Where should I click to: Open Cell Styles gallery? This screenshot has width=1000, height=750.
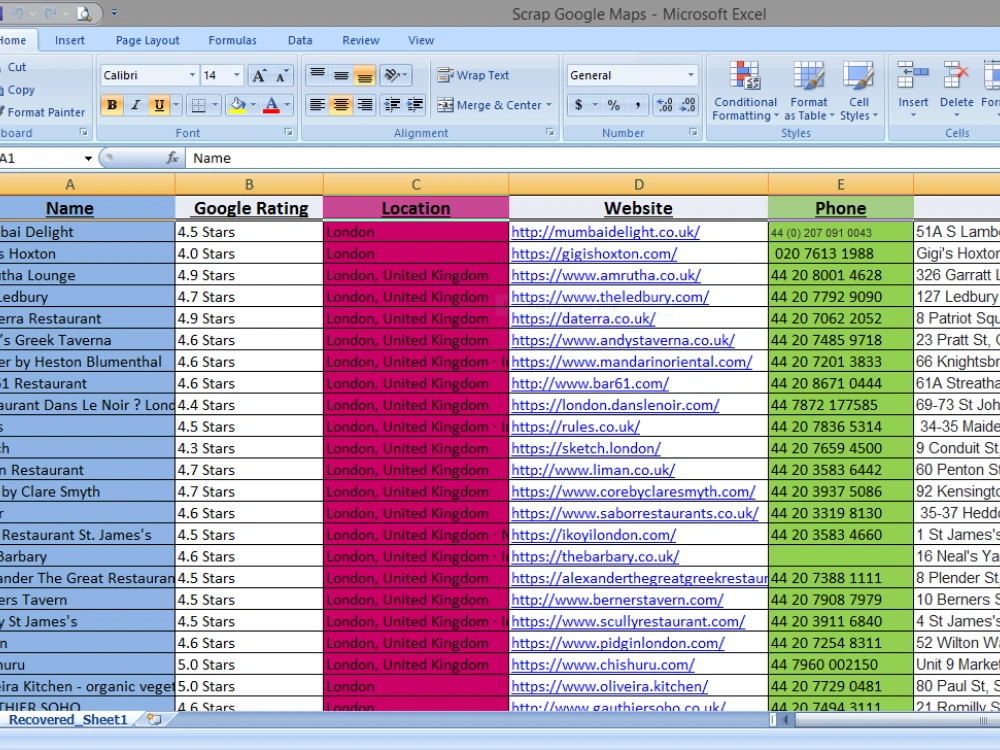[x=858, y=91]
